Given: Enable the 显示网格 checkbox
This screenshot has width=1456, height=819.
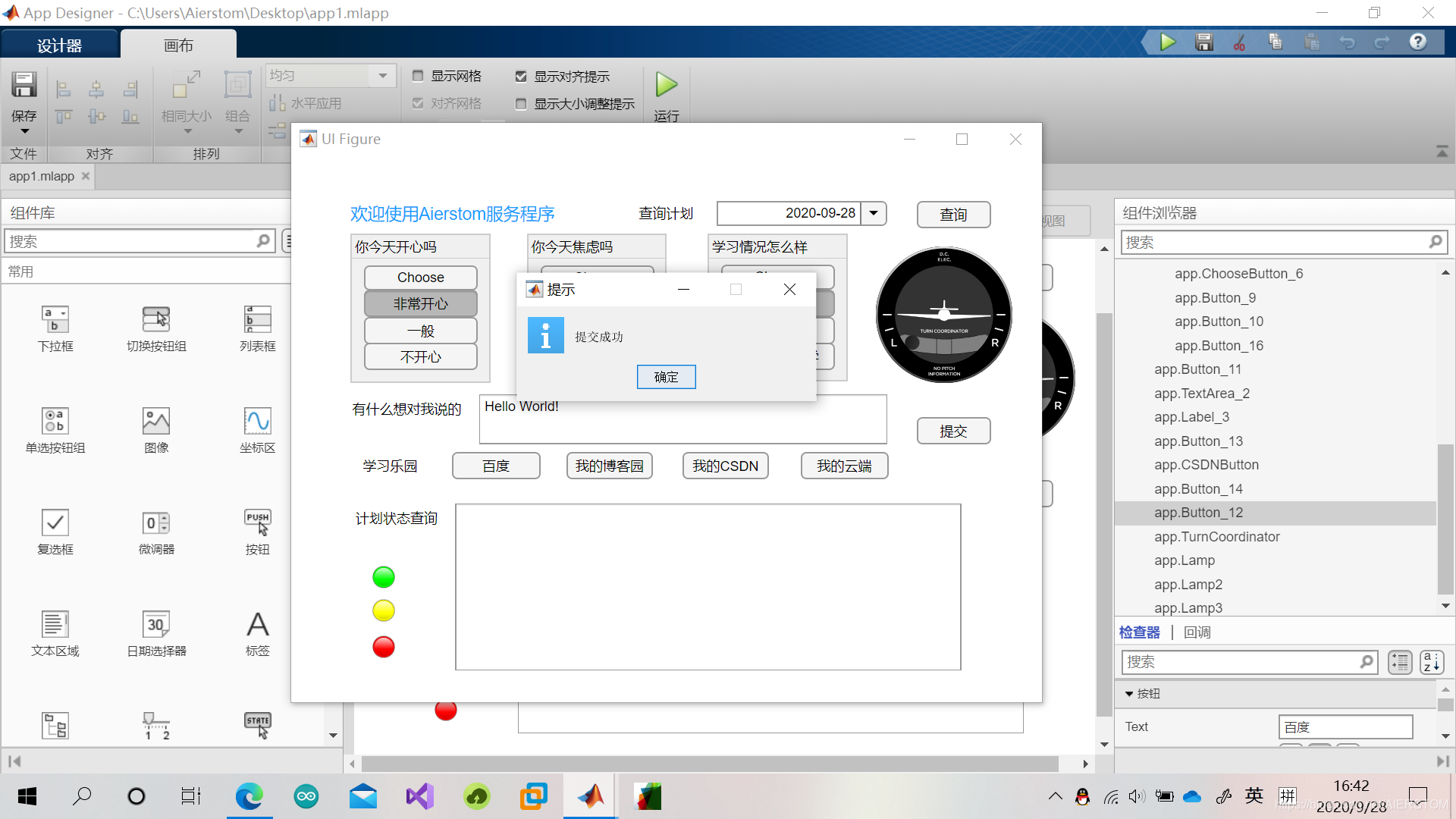Looking at the screenshot, I should click(x=419, y=76).
